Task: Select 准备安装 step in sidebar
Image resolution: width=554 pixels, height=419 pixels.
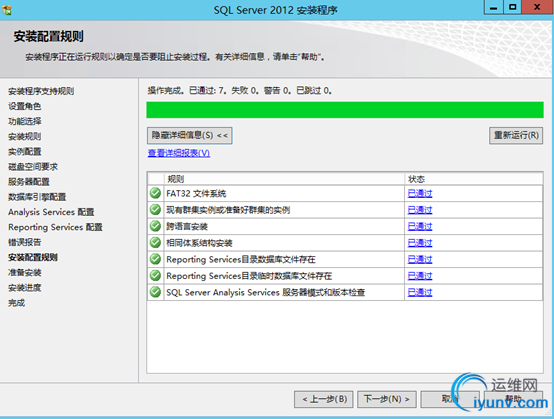Action: tap(25, 272)
